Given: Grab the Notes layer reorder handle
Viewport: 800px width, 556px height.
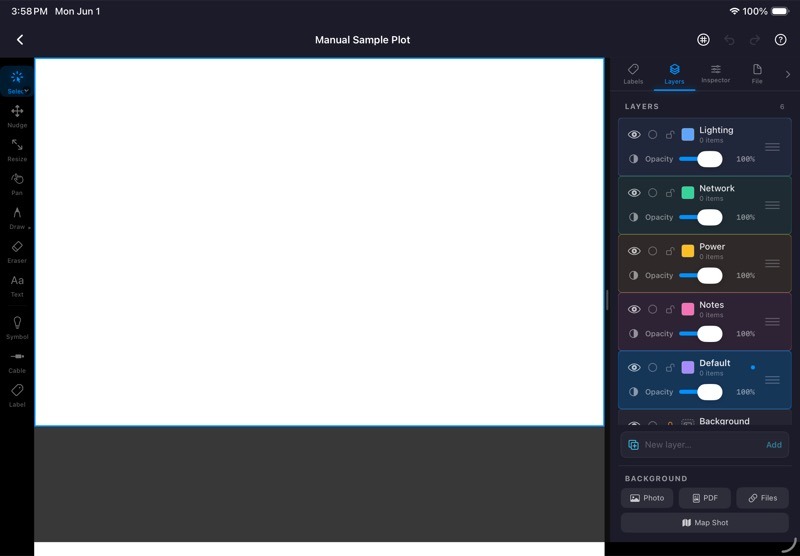Looking at the screenshot, I should coord(772,321).
